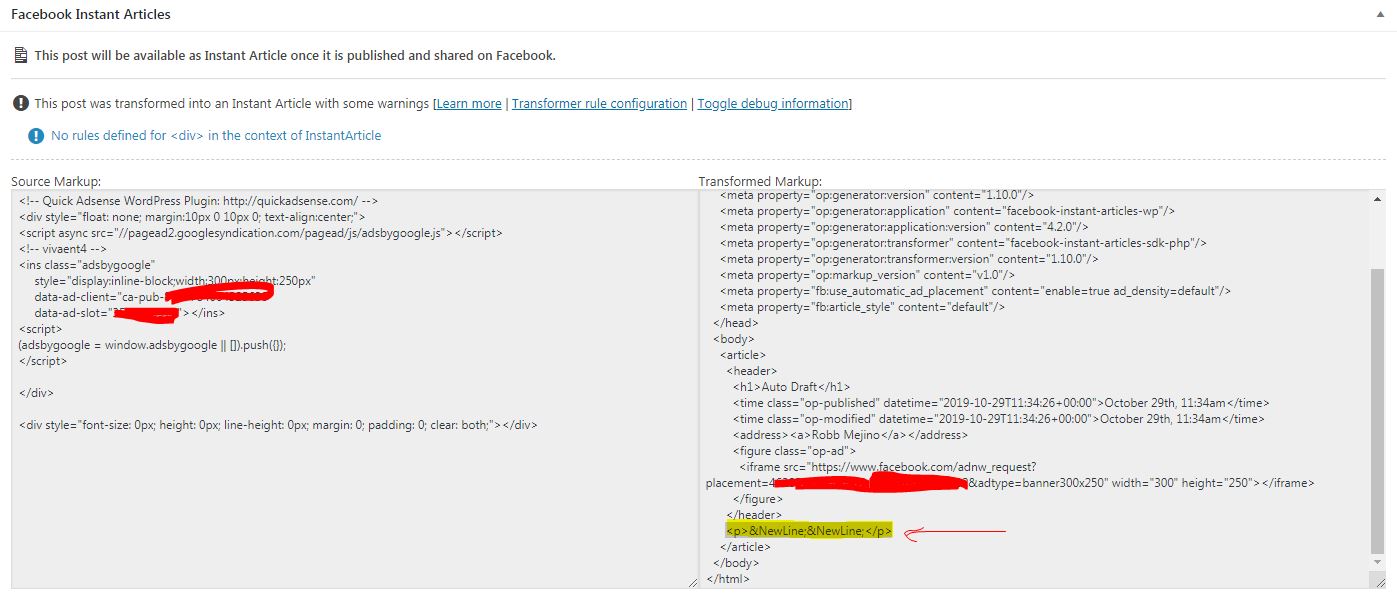Click the '<ins class="adsbygoogle"' line
Viewport: 1397px width, 604px height.
pos(87,265)
